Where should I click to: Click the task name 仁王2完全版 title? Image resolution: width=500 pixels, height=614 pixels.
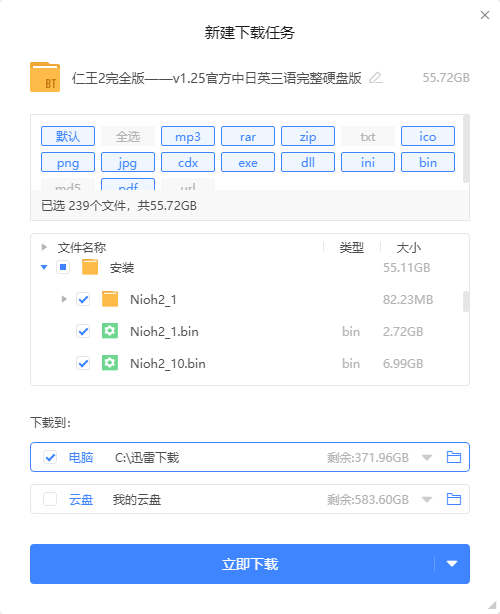click(x=216, y=78)
